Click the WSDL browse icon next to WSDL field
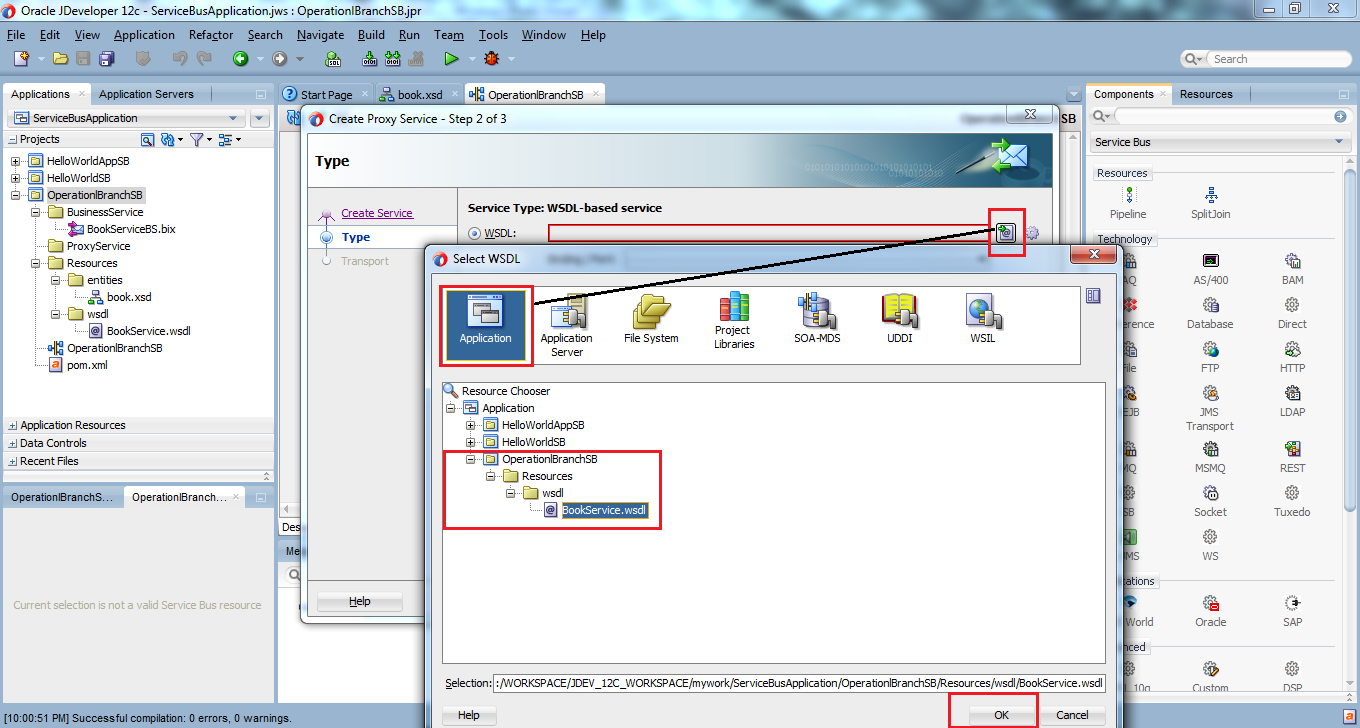Viewport: 1360px width, 728px height. pos(1006,233)
